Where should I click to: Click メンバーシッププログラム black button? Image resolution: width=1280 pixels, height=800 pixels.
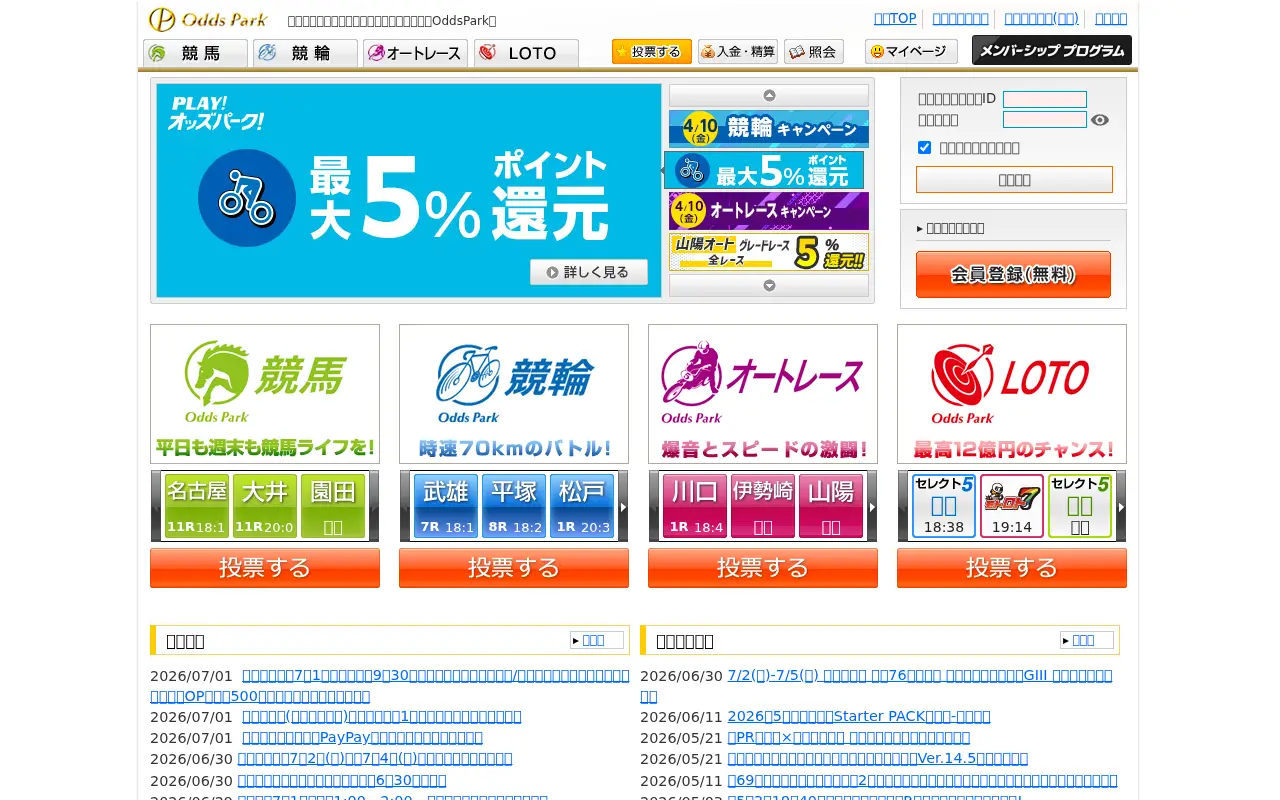tap(1052, 51)
